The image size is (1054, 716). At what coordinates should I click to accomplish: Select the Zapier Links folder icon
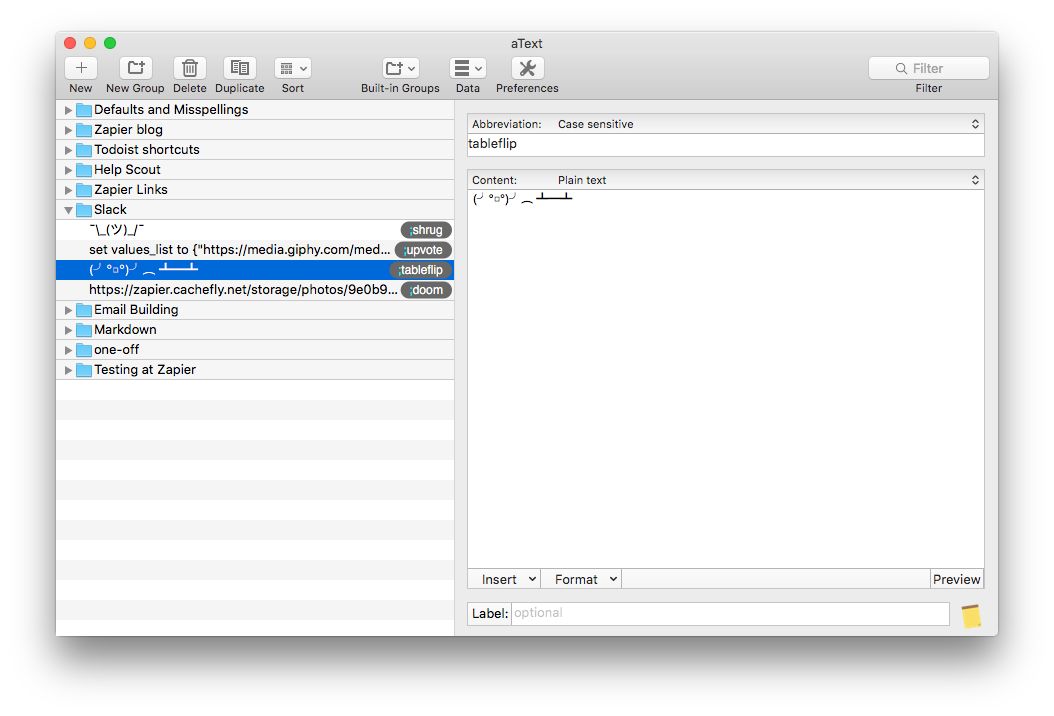click(84, 190)
